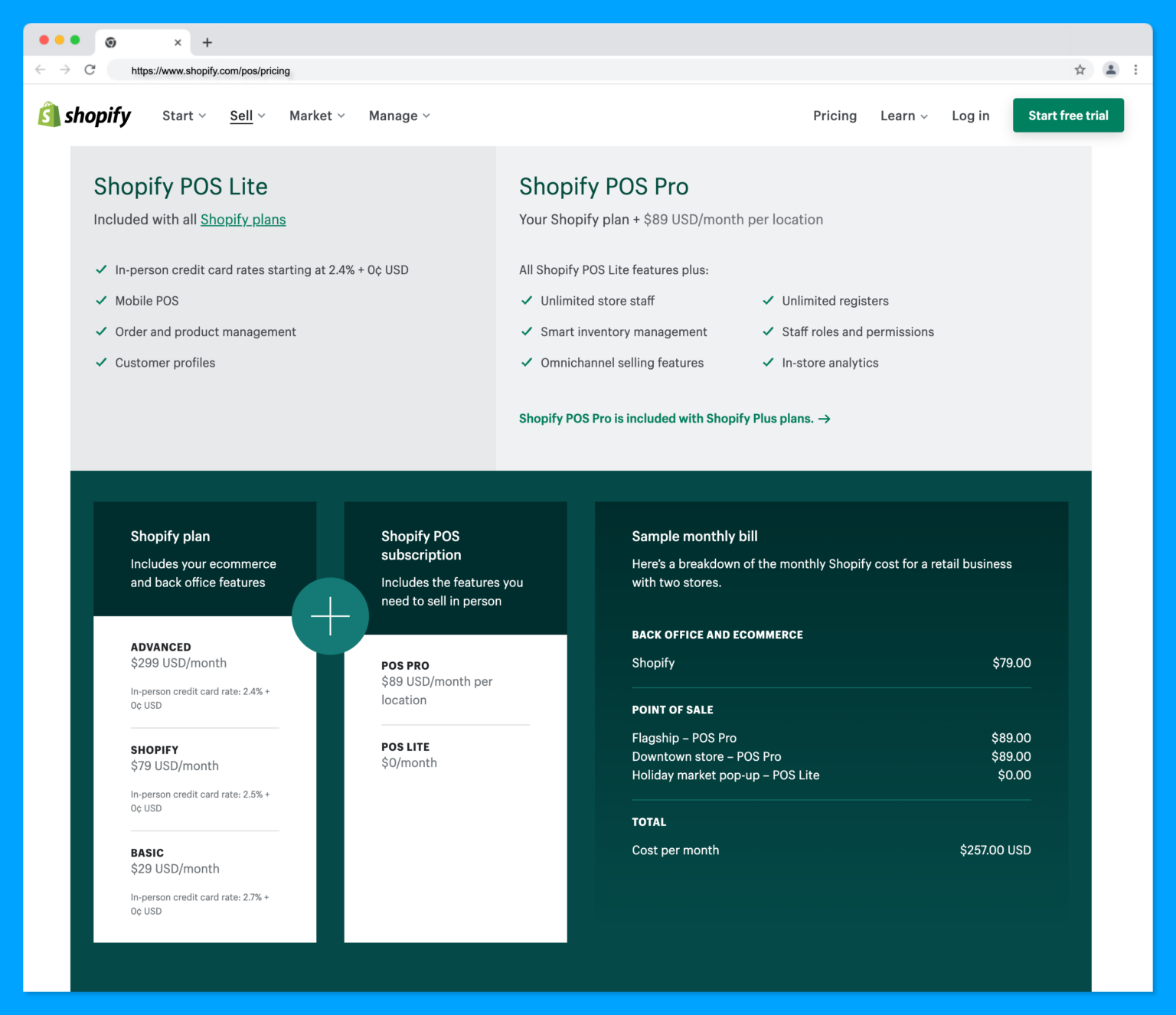Reload the page
Viewport: 1176px width, 1015px height.
click(90, 70)
